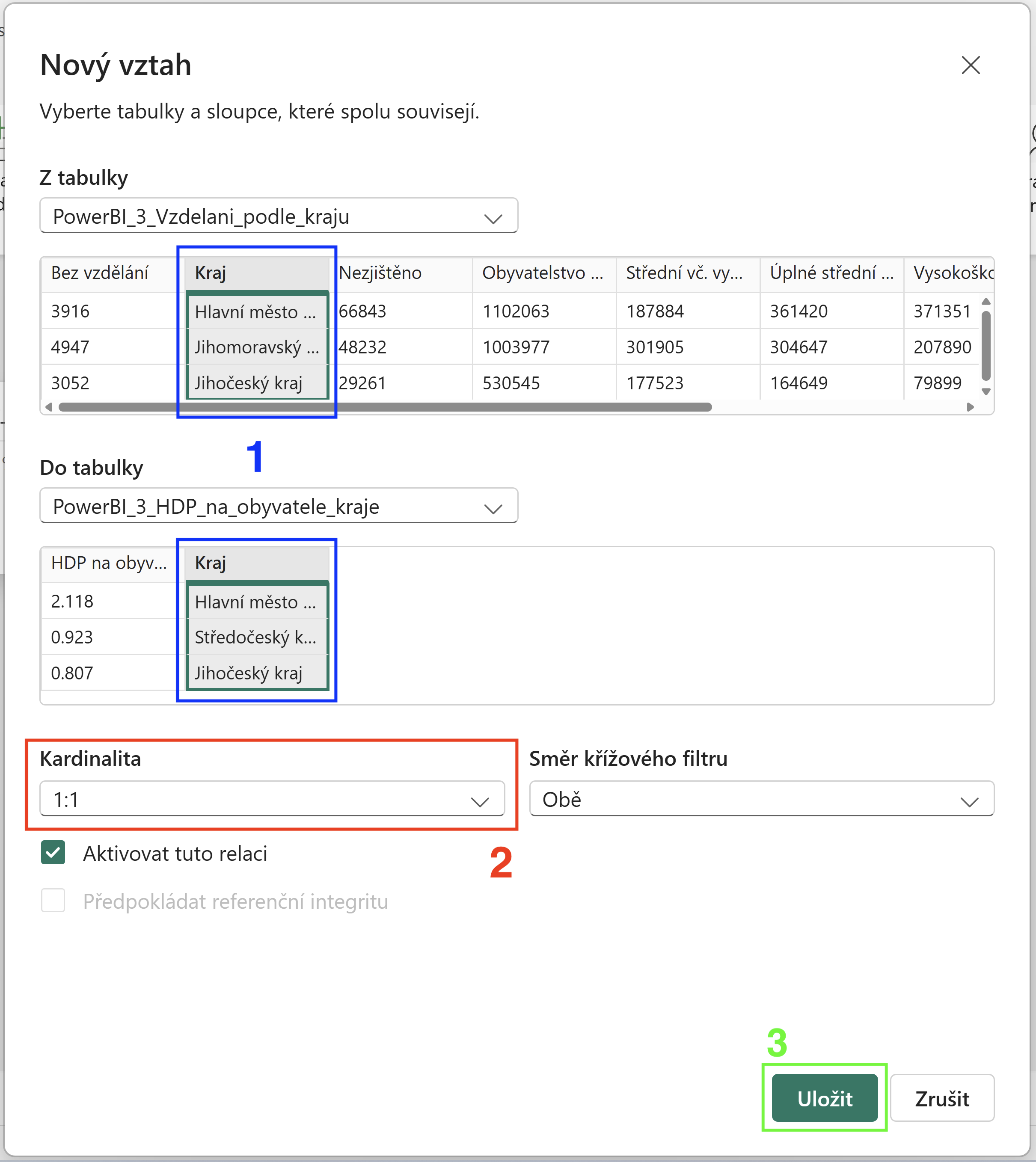Click the vertical scrollbar of top table
The height and width of the screenshot is (1162, 1036).
[x=986, y=345]
